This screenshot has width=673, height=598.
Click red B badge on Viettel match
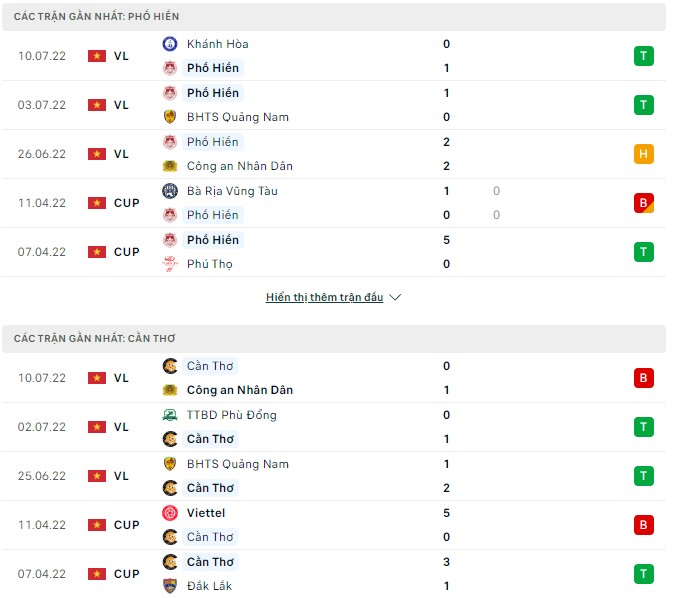643,525
